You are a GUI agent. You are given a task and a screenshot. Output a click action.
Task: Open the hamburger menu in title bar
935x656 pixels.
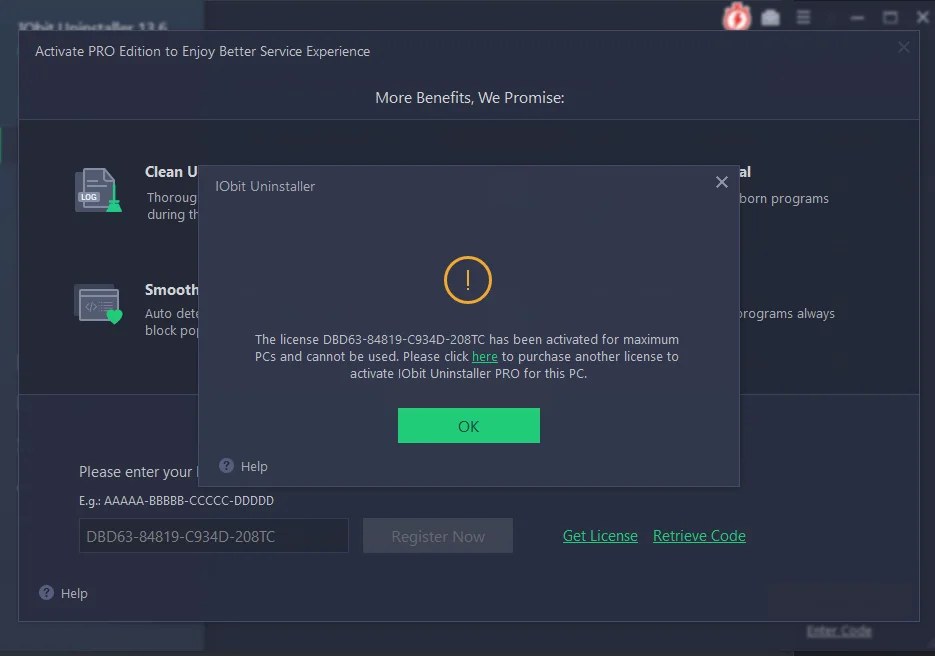point(803,17)
